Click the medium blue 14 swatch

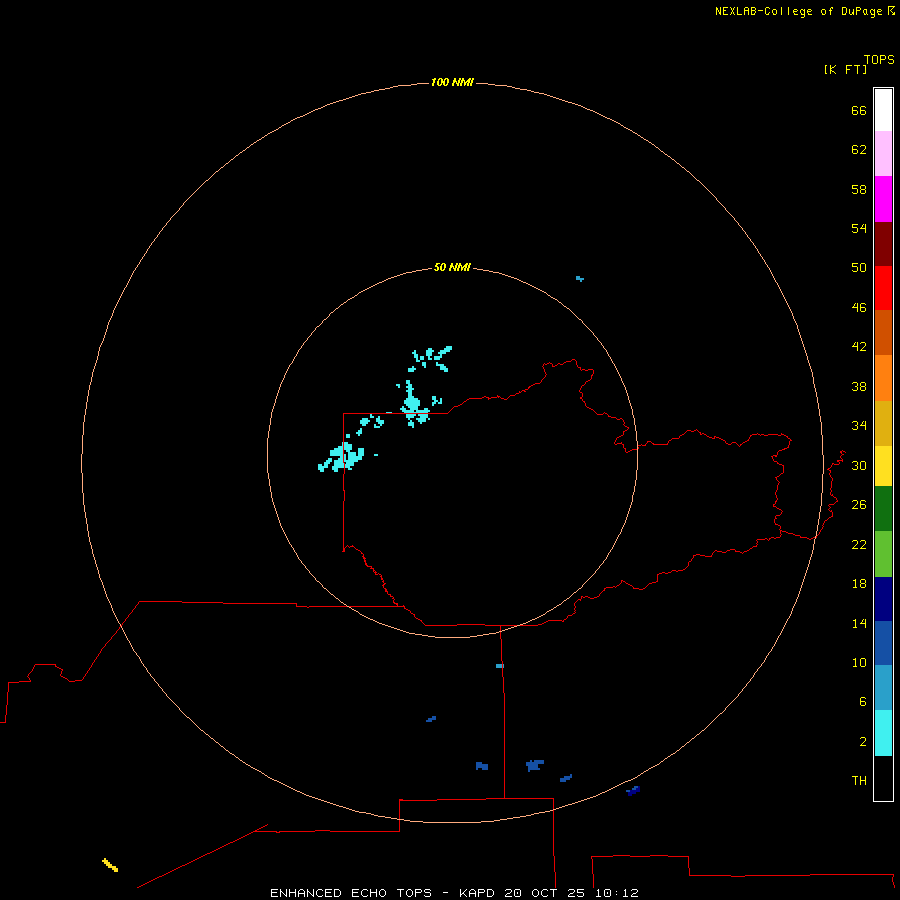883,643
